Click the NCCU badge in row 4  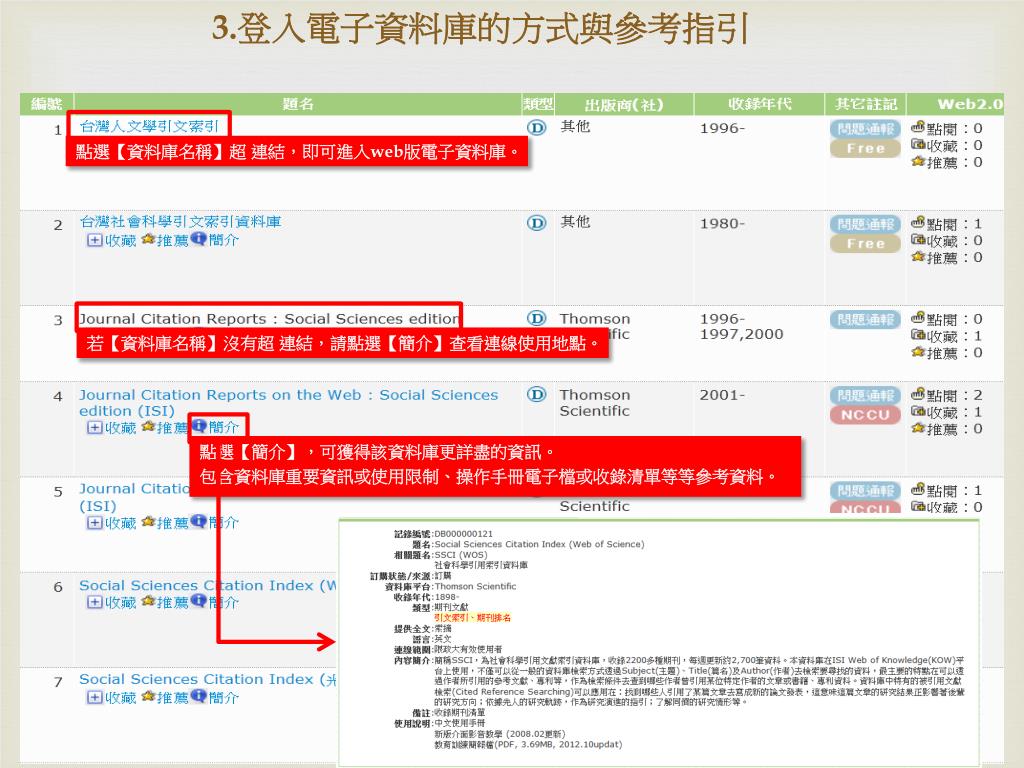point(864,415)
